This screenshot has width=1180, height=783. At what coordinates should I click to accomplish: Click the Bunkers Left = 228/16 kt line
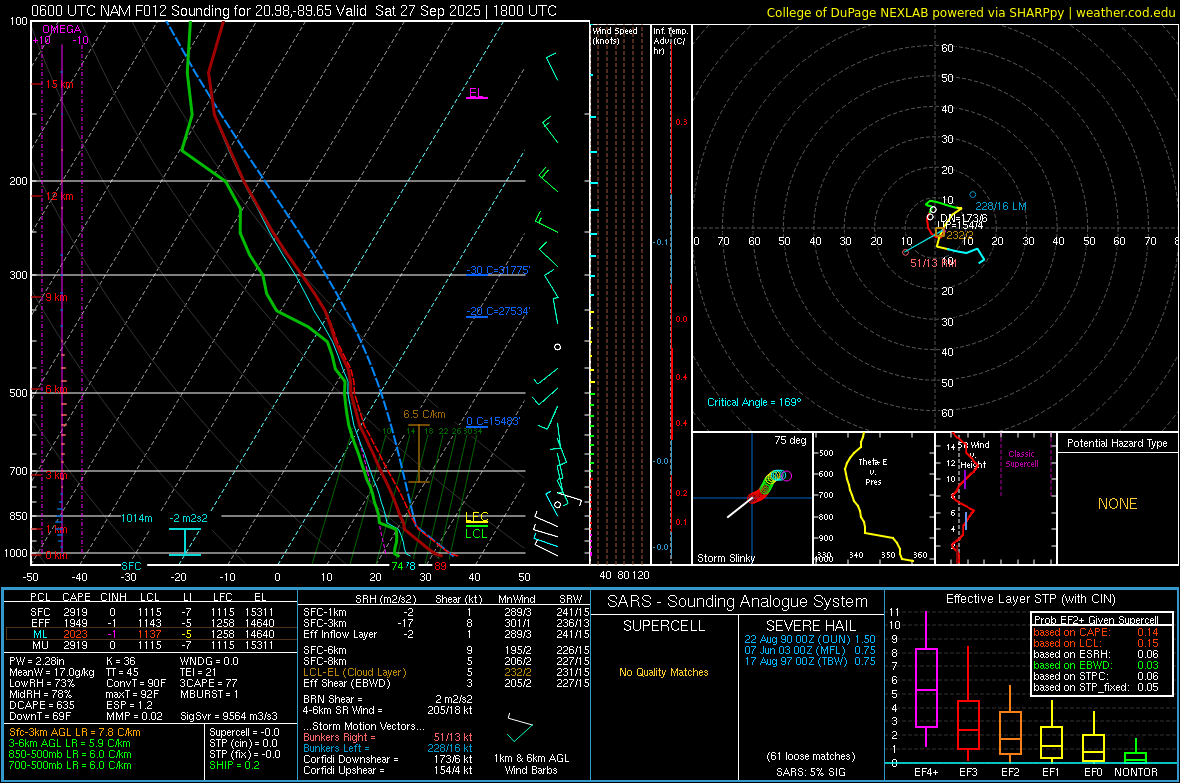(x=388, y=748)
